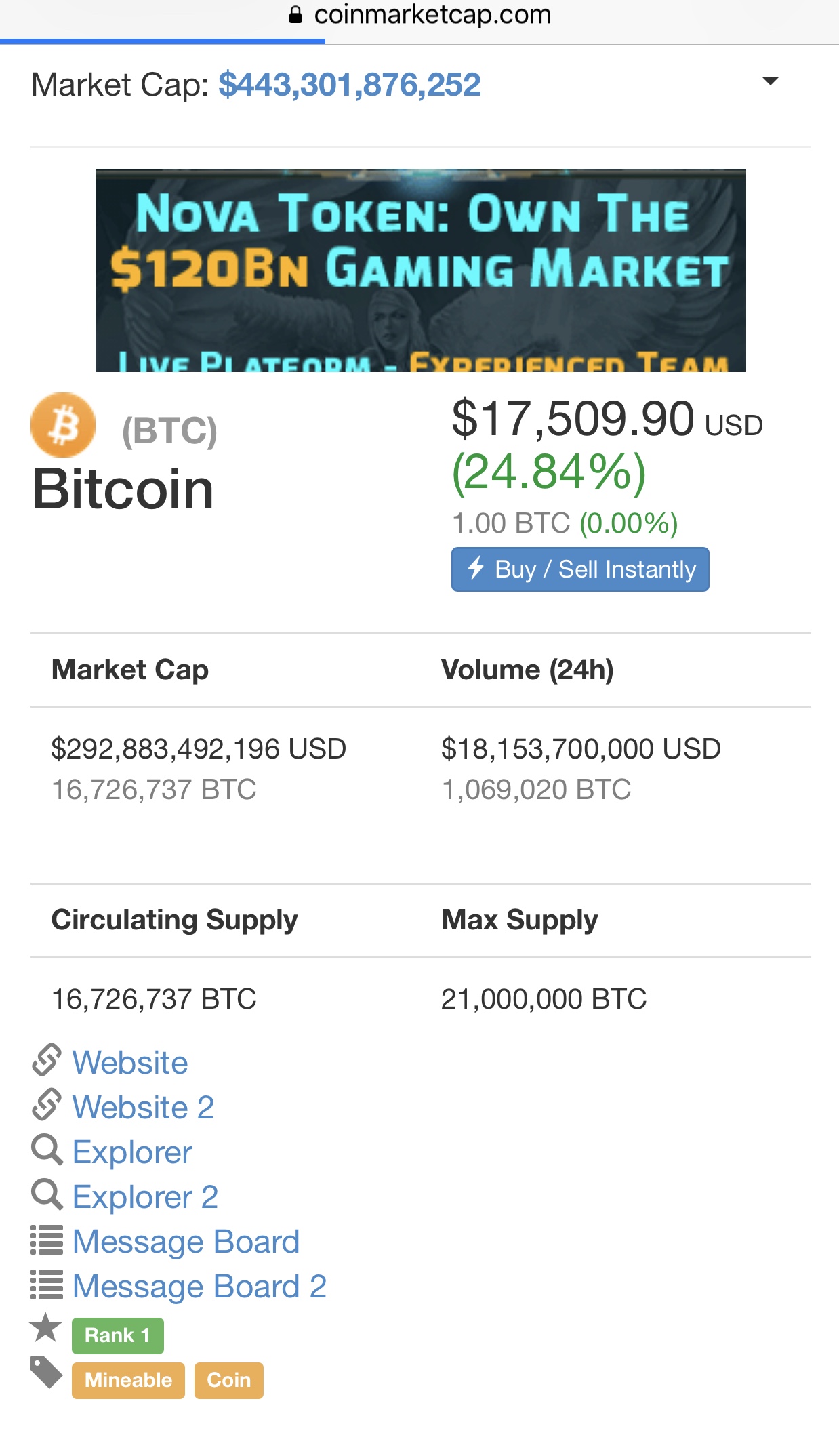
Task: Click the chain icon beside Website
Action: (47, 1060)
